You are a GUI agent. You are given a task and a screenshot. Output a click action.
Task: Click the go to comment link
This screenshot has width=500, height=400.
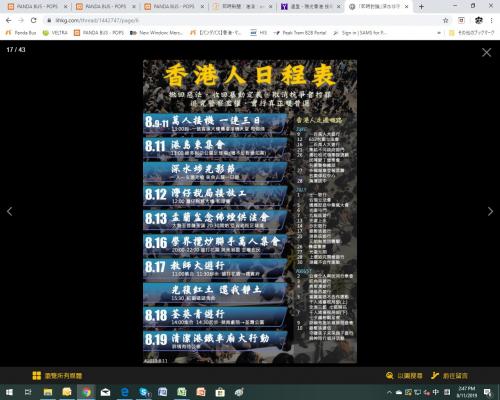click(x=449, y=376)
